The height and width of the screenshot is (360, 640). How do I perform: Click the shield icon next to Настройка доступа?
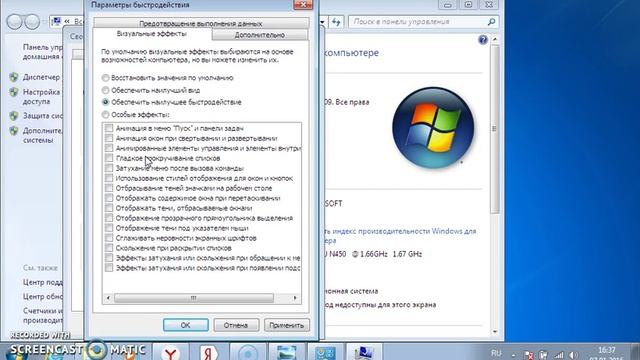(x=14, y=92)
